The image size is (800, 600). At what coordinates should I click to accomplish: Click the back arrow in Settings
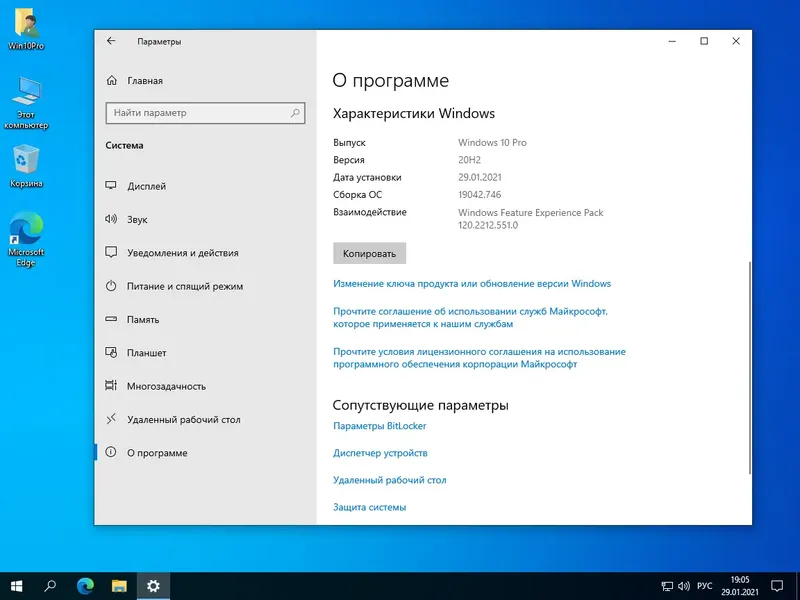110,41
